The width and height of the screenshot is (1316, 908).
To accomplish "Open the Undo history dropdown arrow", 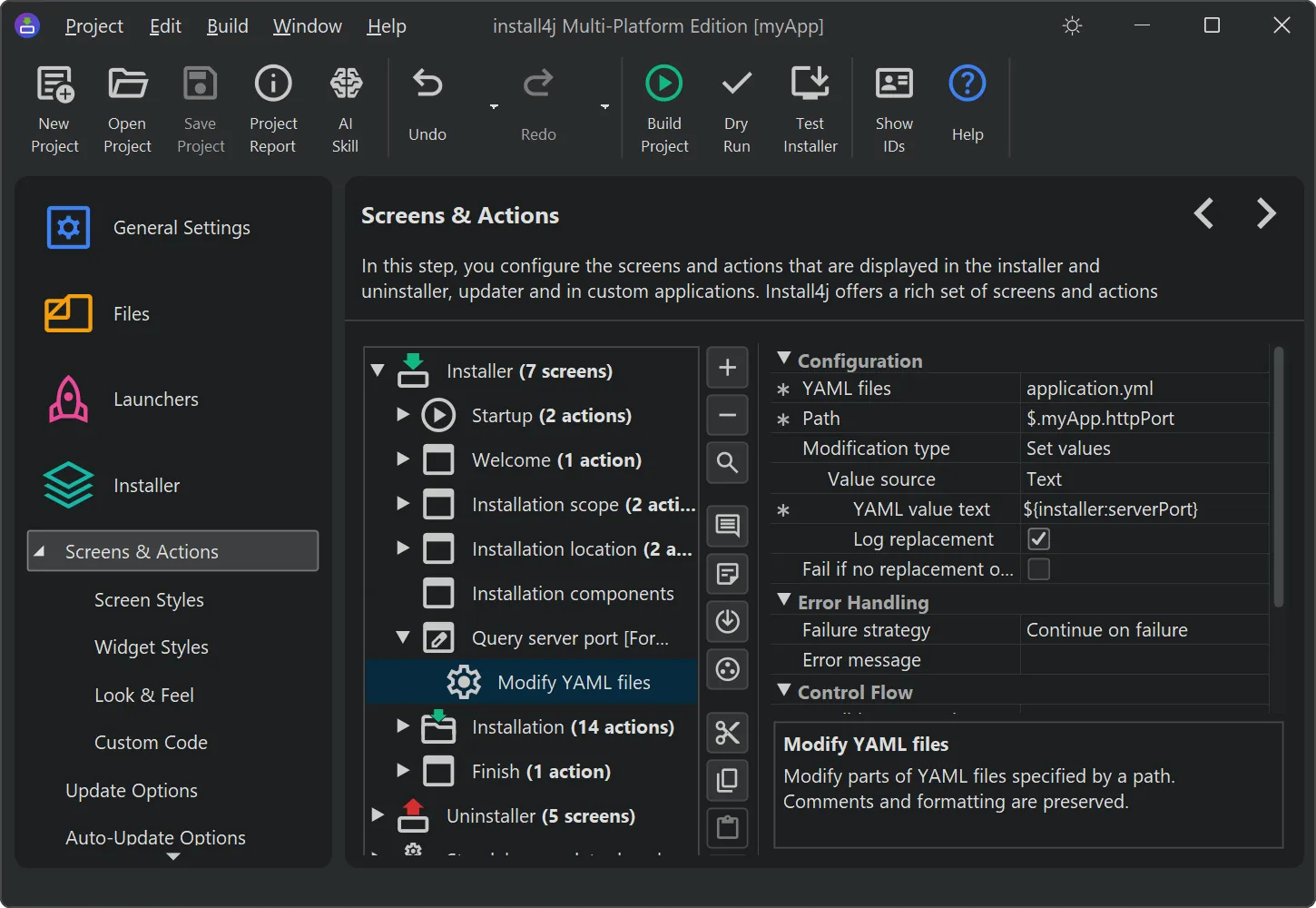I will (x=494, y=106).
